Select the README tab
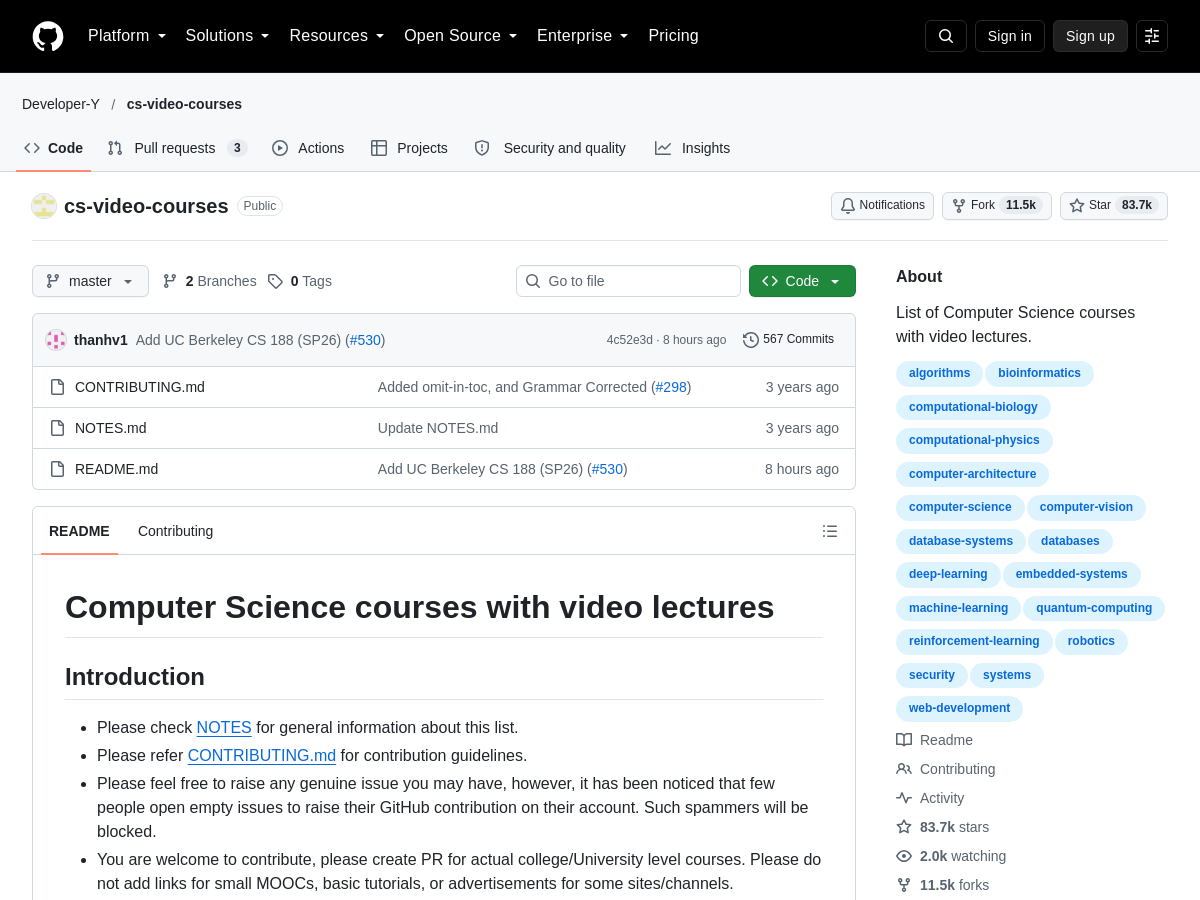This screenshot has height=900, width=1200. [79, 531]
